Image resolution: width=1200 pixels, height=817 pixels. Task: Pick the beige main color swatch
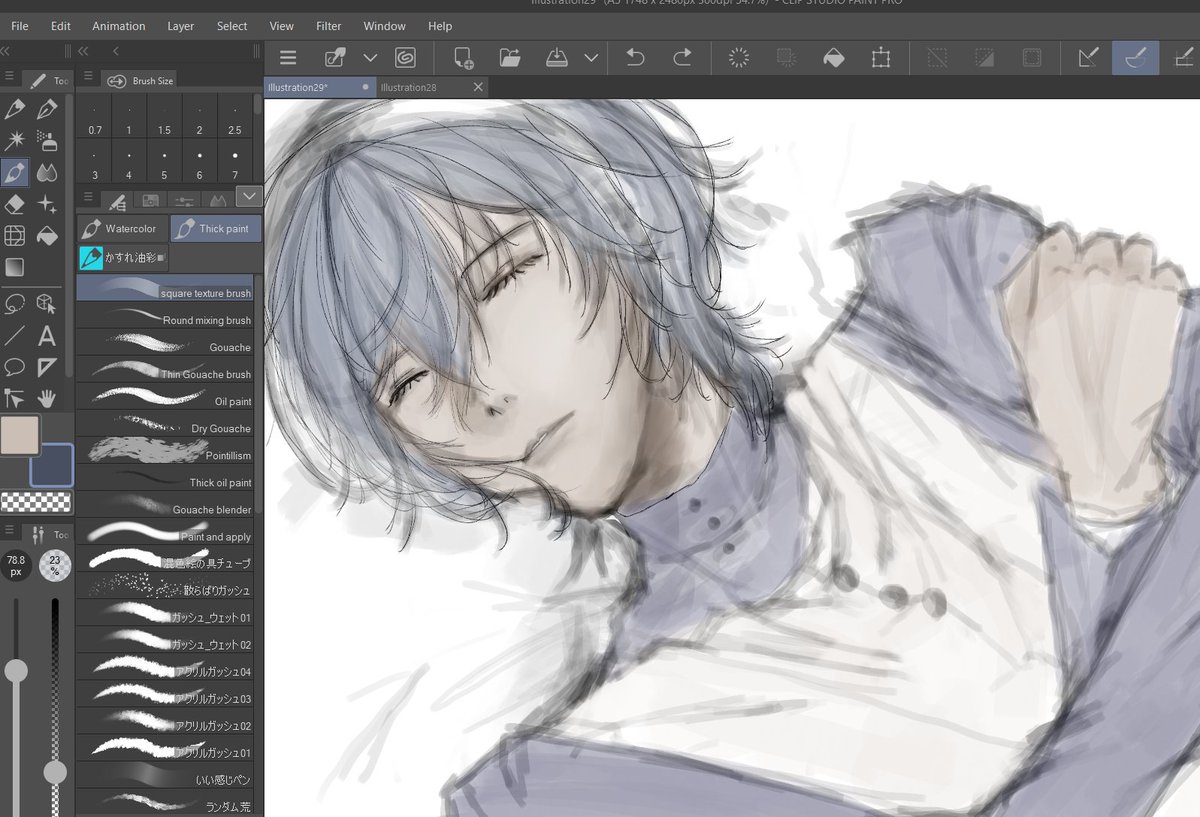pos(20,435)
